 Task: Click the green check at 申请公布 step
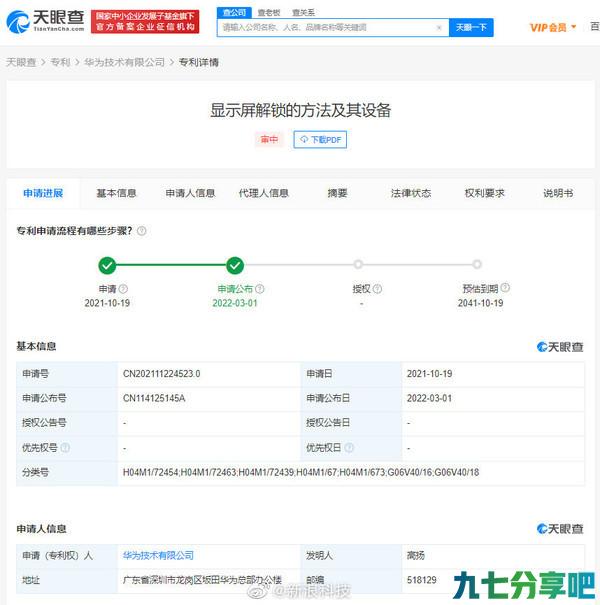[235, 265]
